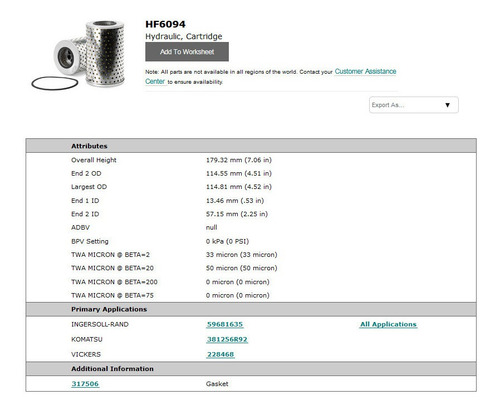The width and height of the screenshot is (500, 413).
Task: Open Vickers part 228468
Action: coord(220,354)
